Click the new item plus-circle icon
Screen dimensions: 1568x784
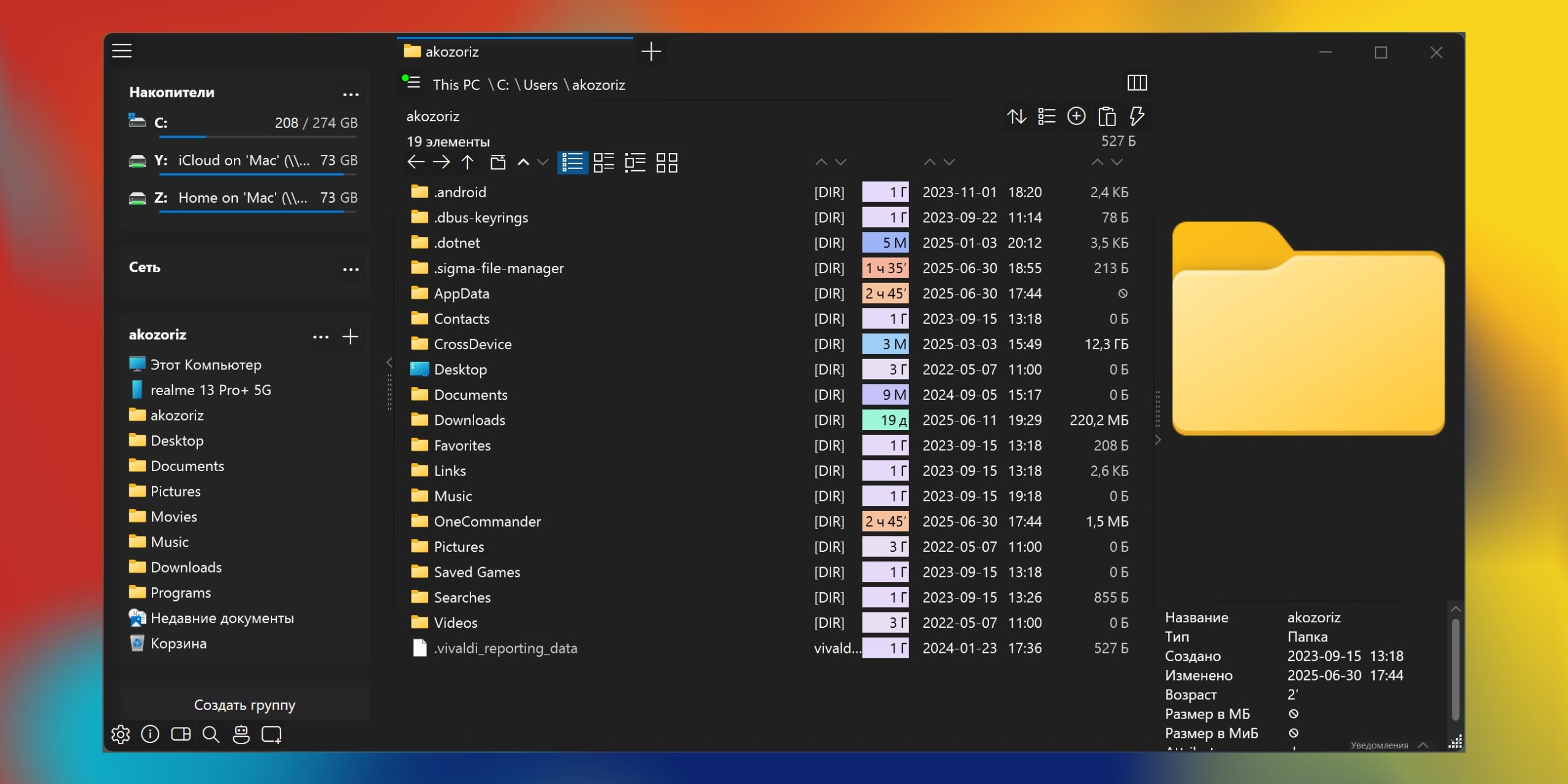[x=1076, y=116]
